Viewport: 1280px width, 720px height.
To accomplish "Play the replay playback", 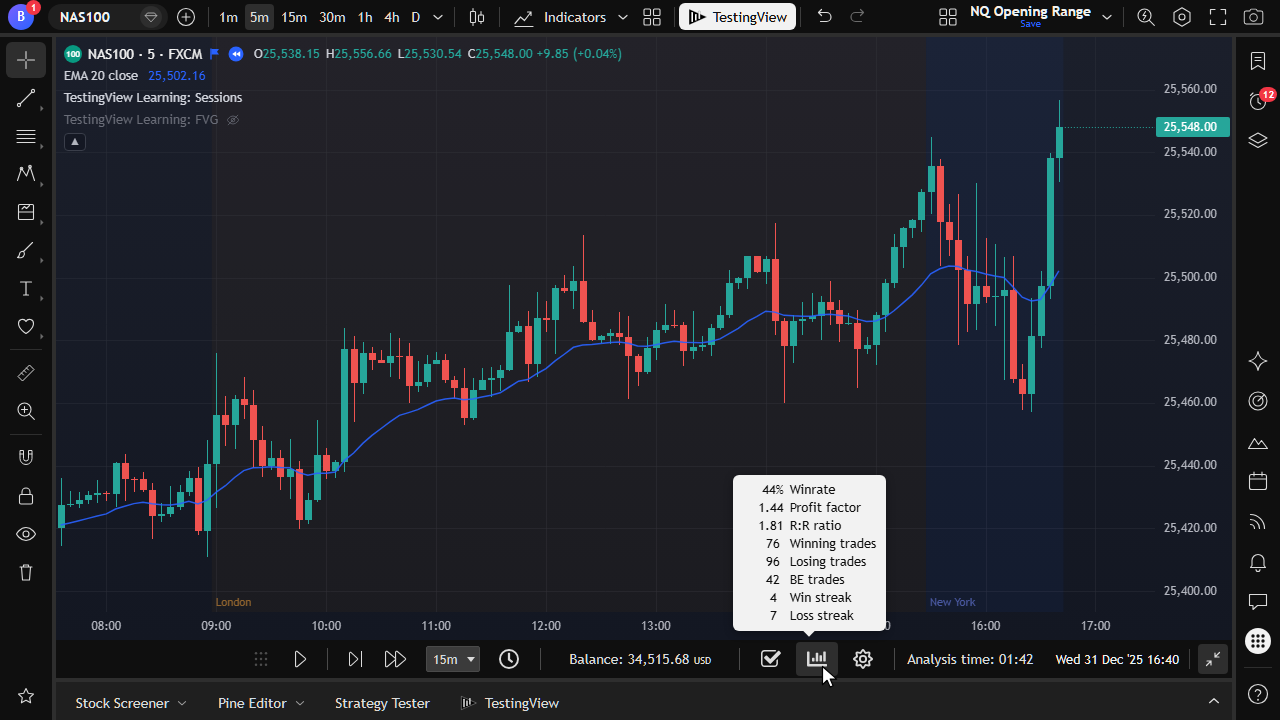I will pos(300,659).
